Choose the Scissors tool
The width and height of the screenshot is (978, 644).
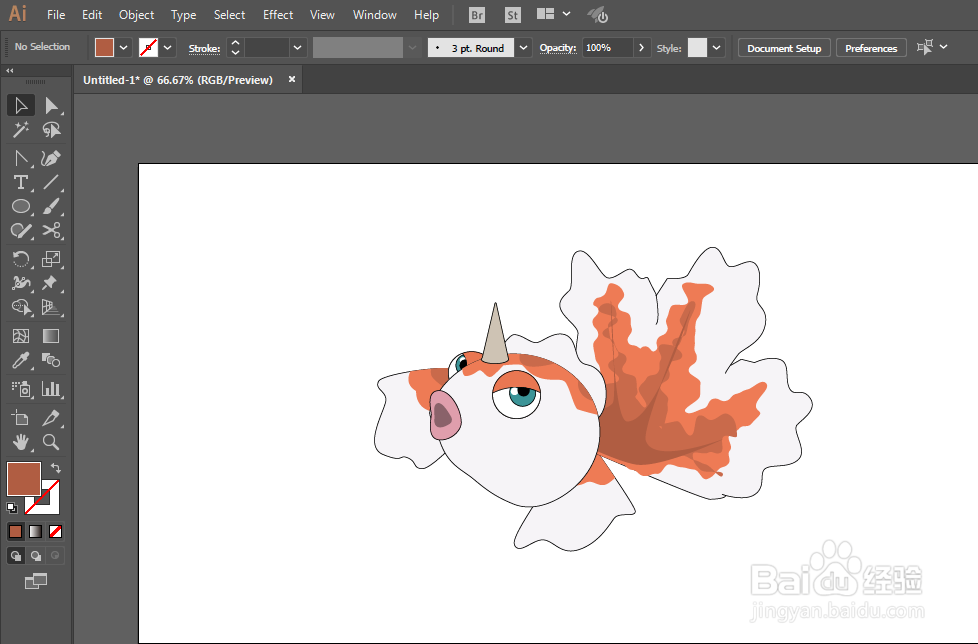click(51, 231)
